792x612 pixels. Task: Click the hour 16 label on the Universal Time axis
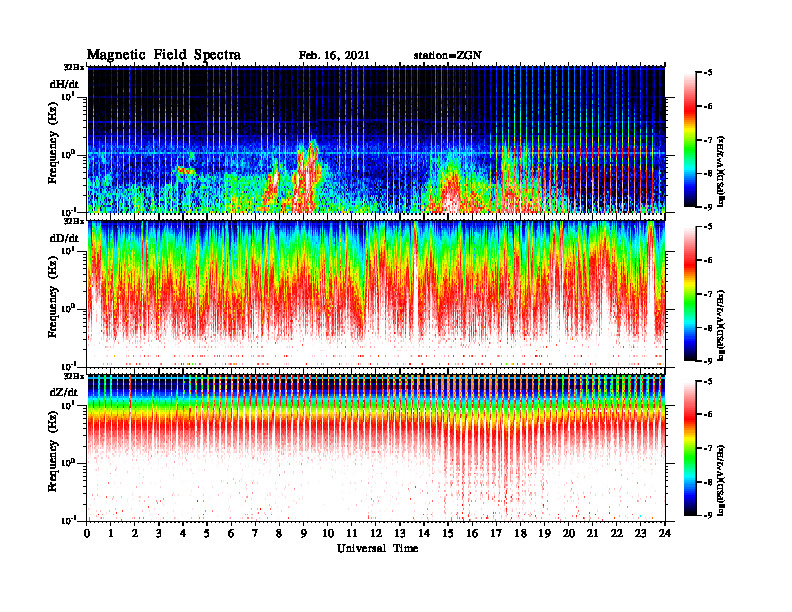[x=472, y=534]
